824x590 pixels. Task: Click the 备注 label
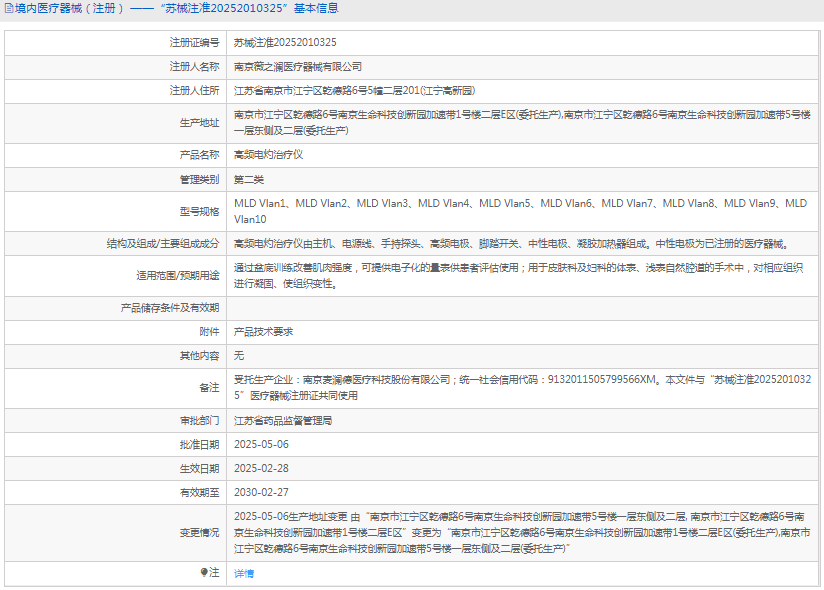(x=210, y=388)
